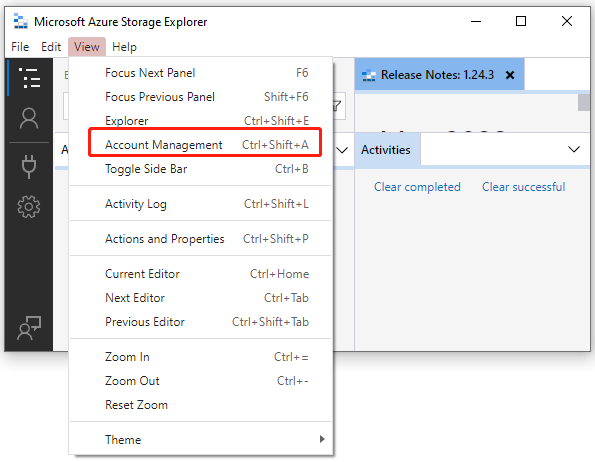Viewport: 595px width, 462px height.
Task: Open the Settings gear icon
Action: coord(29,207)
